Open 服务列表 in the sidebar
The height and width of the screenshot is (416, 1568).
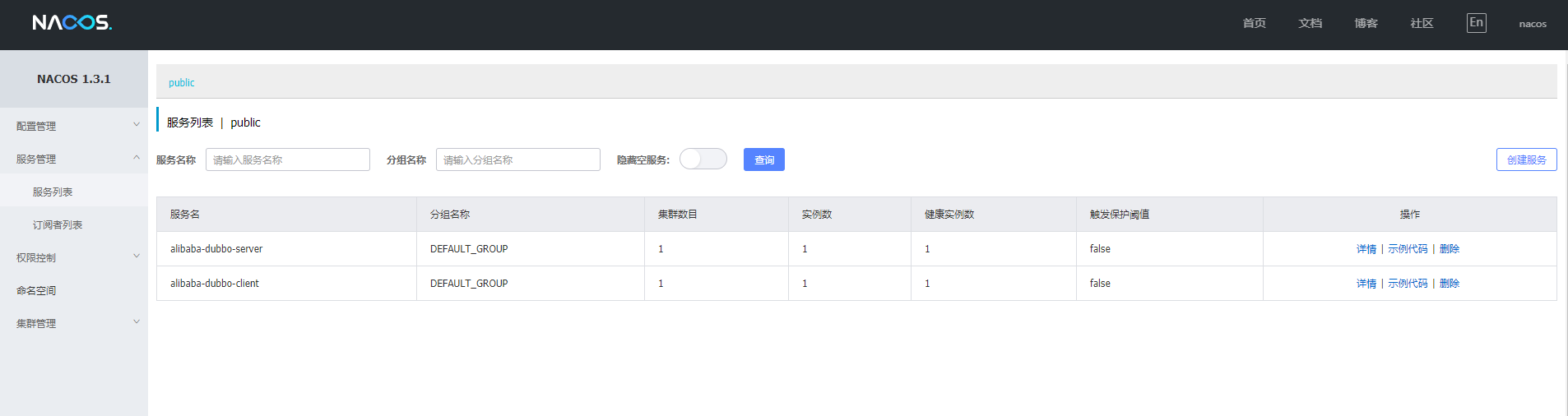coord(53,192)
